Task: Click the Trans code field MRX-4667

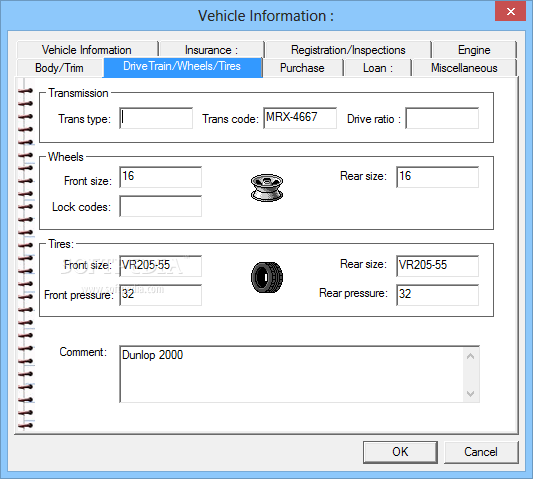Action: 300,118
